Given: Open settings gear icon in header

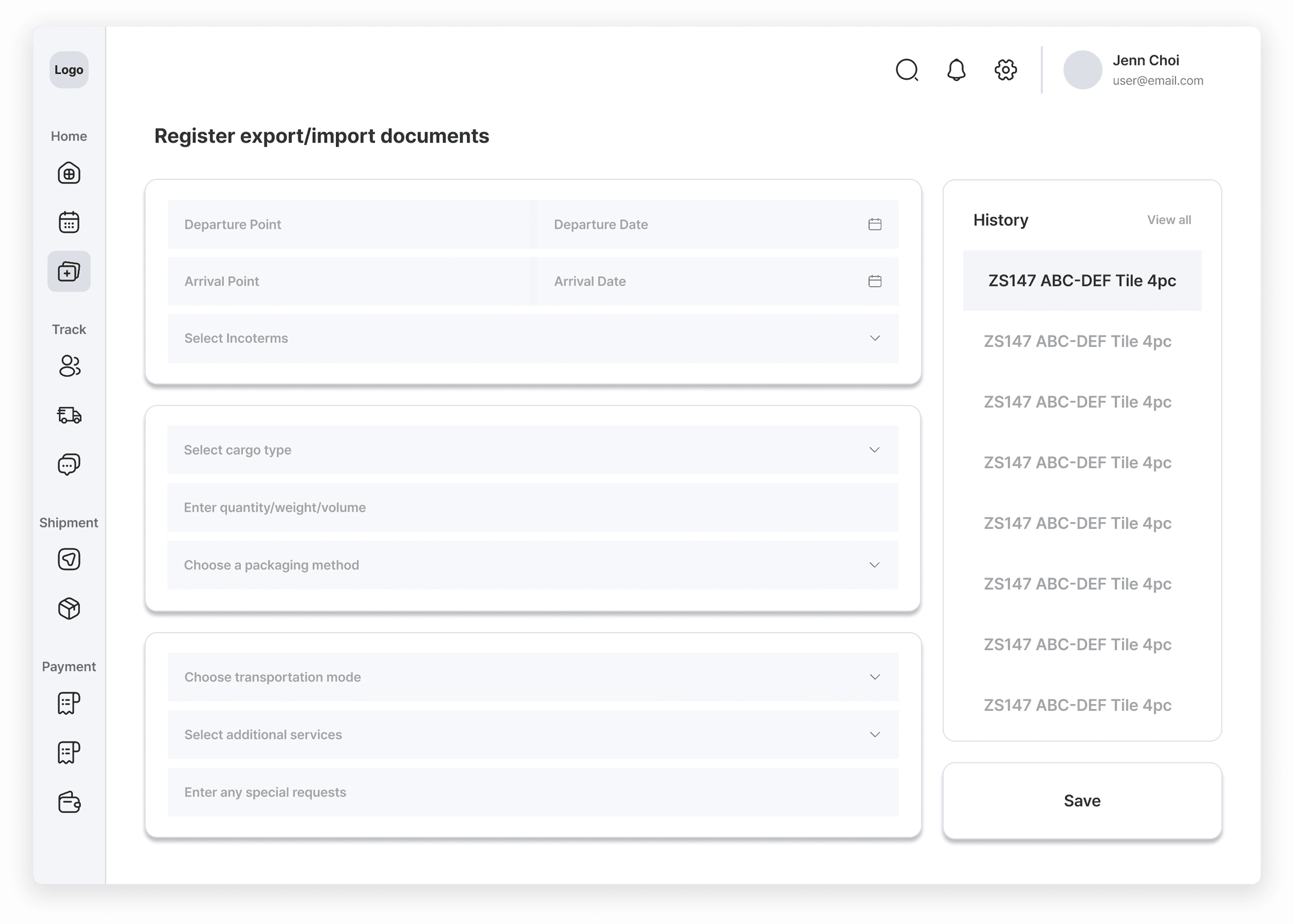Looking at the screenshot, I should [x=1006, y=70].
